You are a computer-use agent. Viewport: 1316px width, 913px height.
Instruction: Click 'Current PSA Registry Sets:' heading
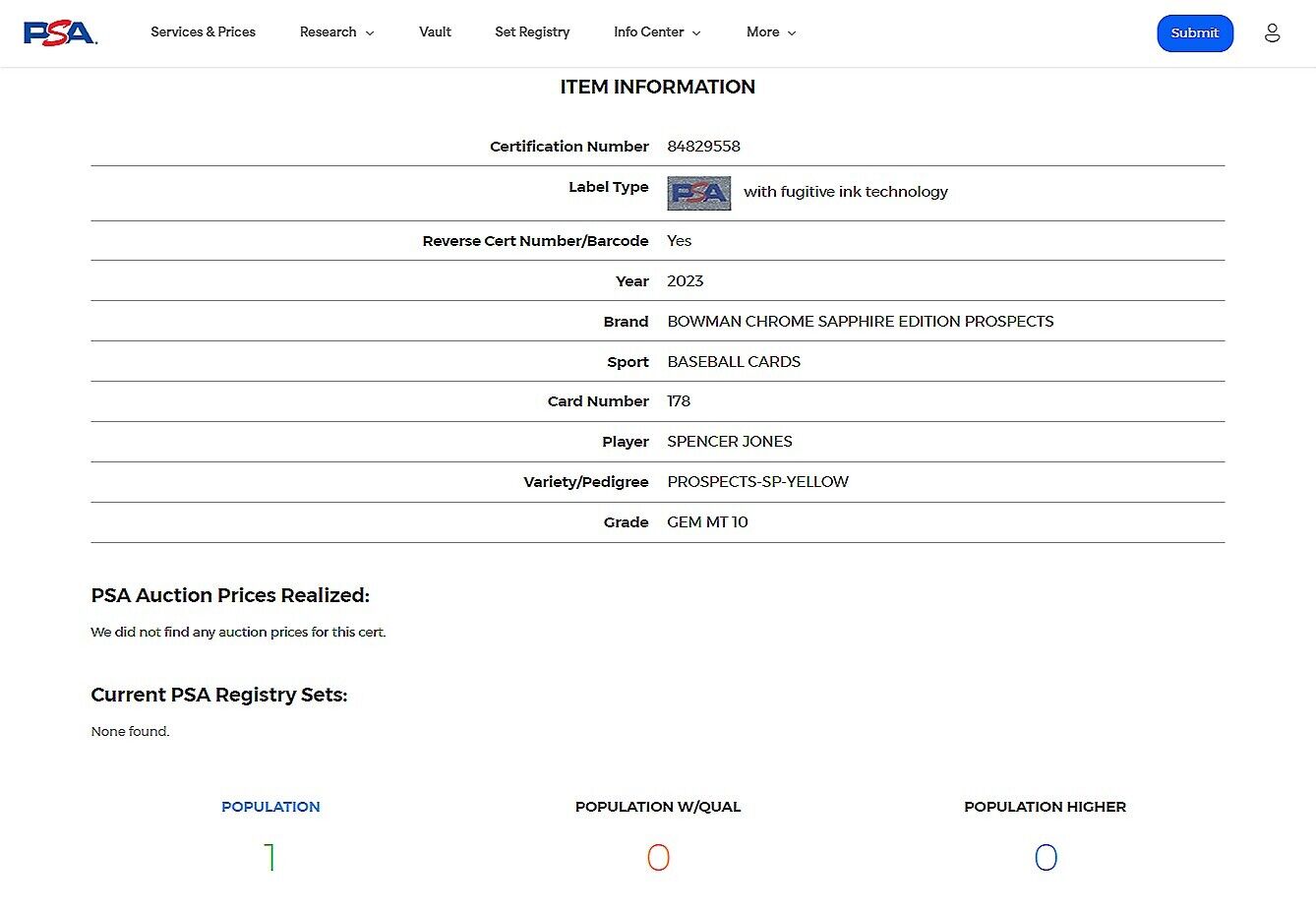[218, 695]
